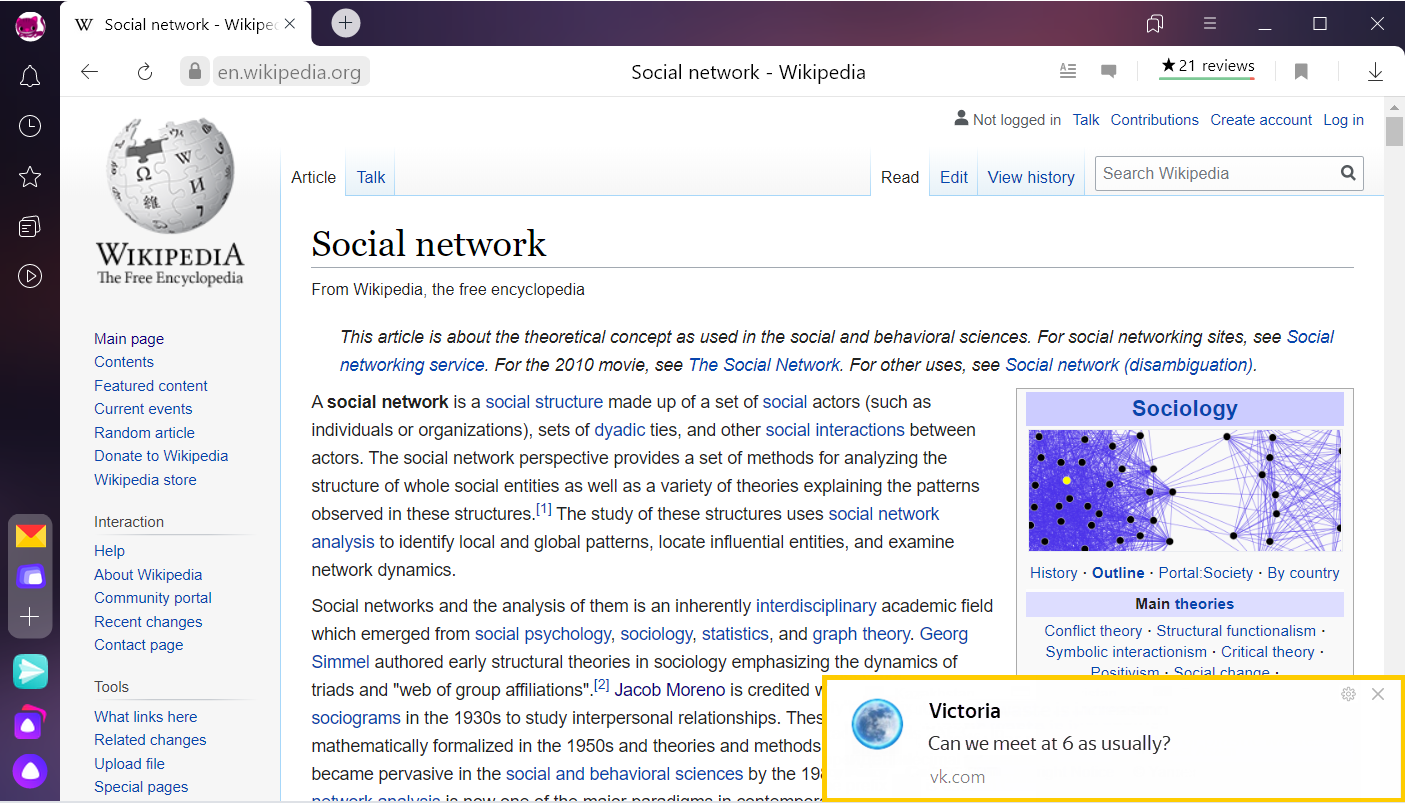Open Outline link in Sociology box

tap(1118, 573)
